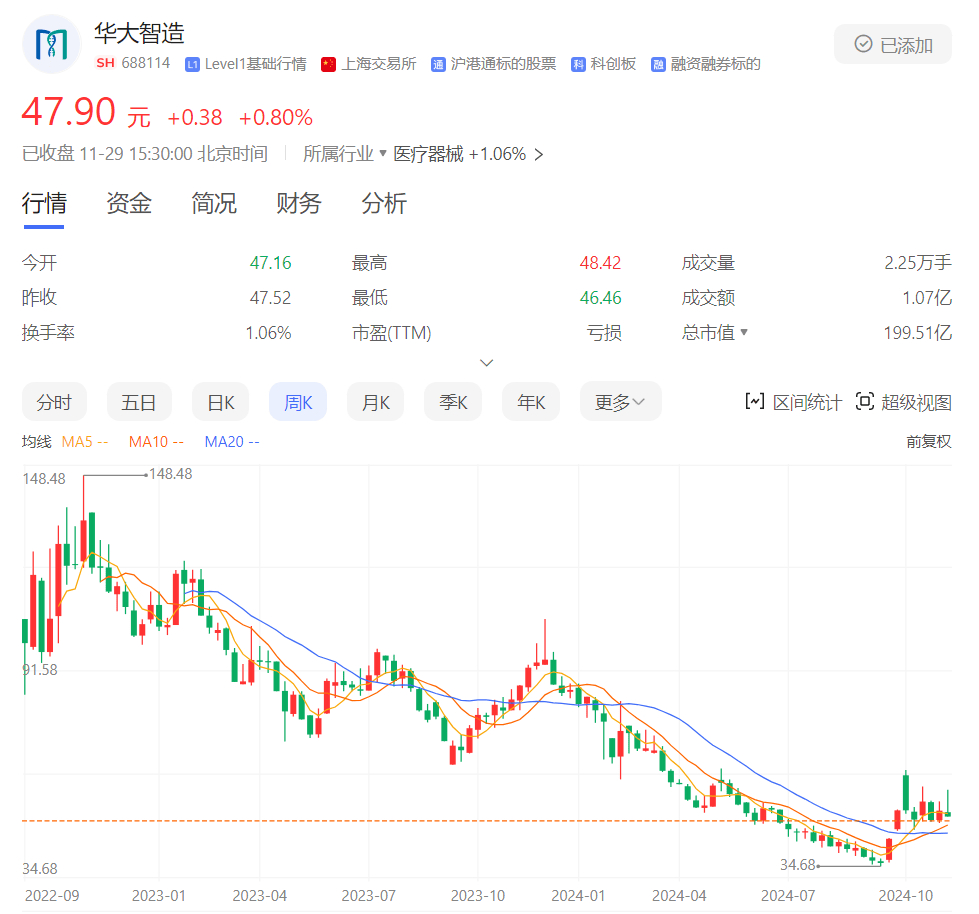The height and width of the screenshot is (914, 979).
Task: Select the 年K chart view
Action: (531, 402)
